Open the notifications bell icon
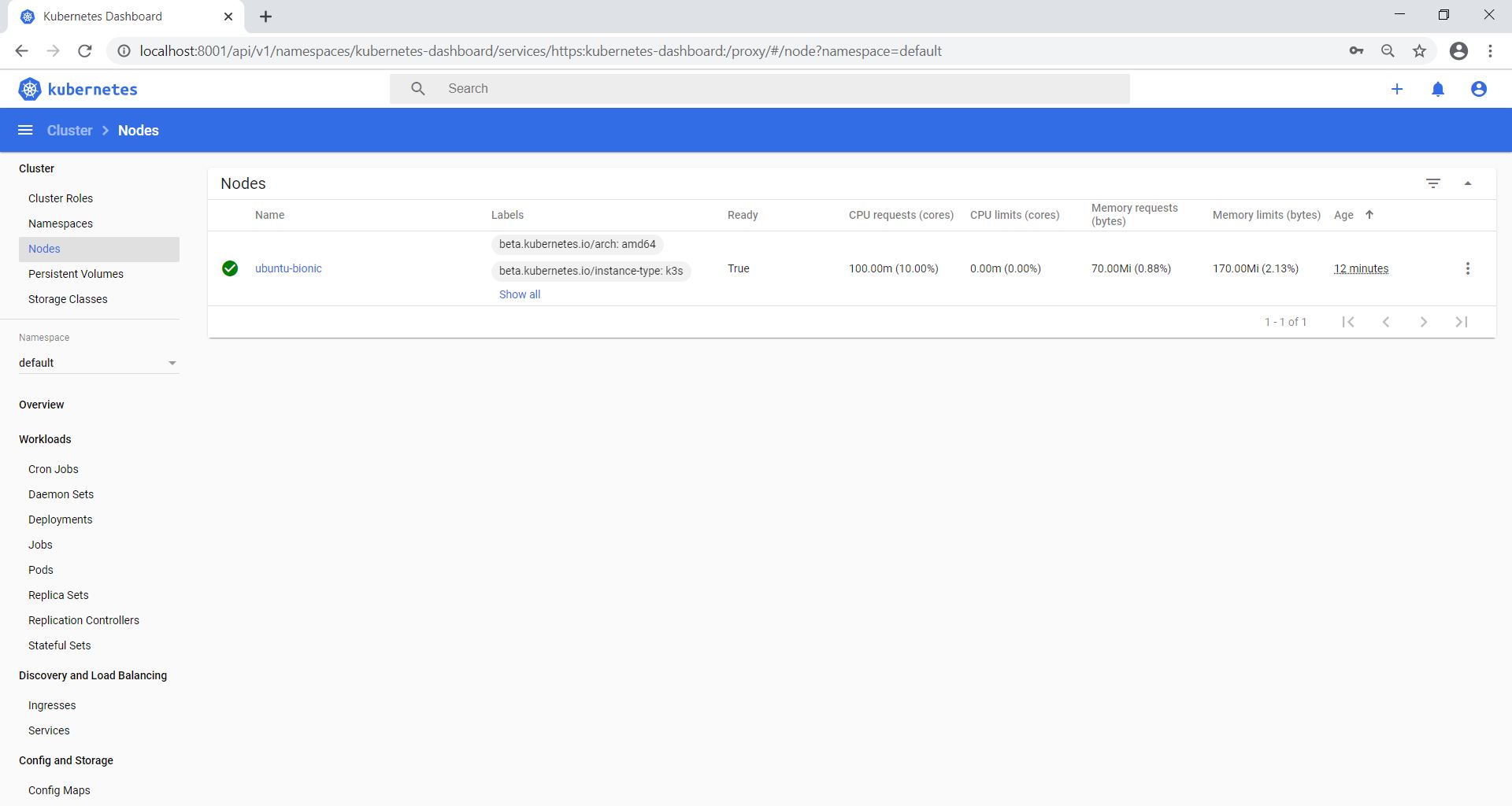Viewport: 1512px width, 806px height. point(1438,89)
